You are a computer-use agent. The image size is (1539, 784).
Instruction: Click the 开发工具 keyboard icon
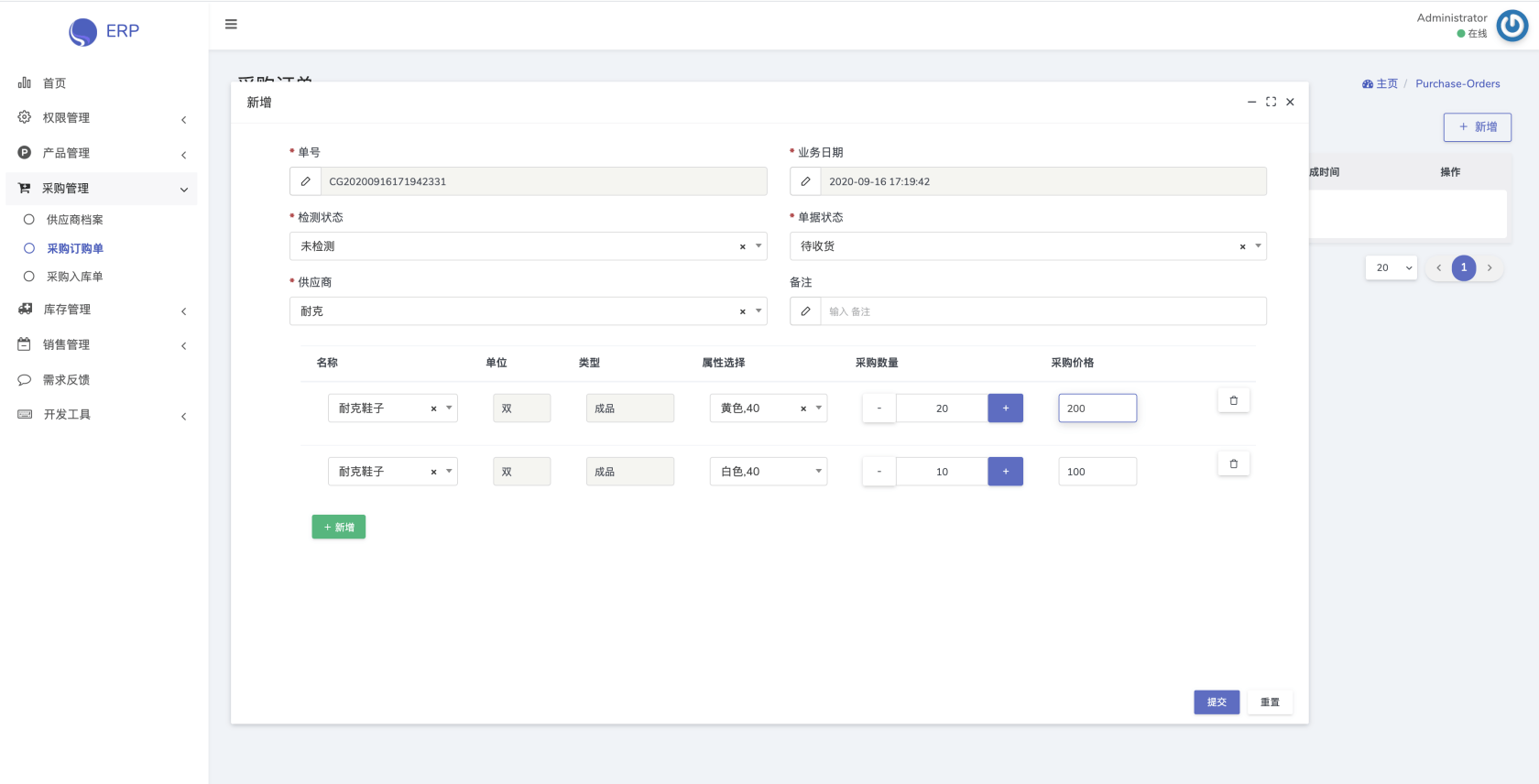tap(25, 414)
